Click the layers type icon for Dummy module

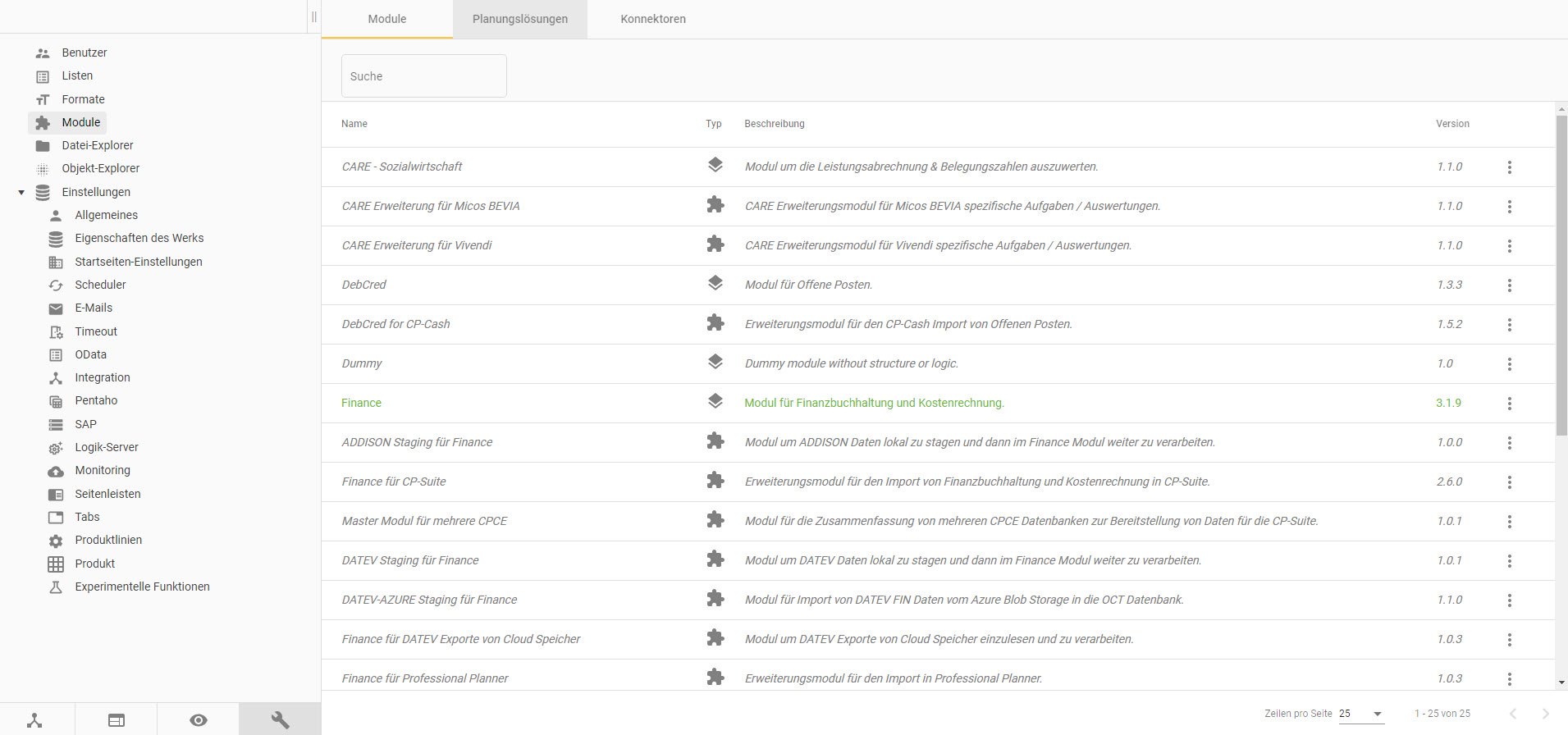click(x=715, y=362)
